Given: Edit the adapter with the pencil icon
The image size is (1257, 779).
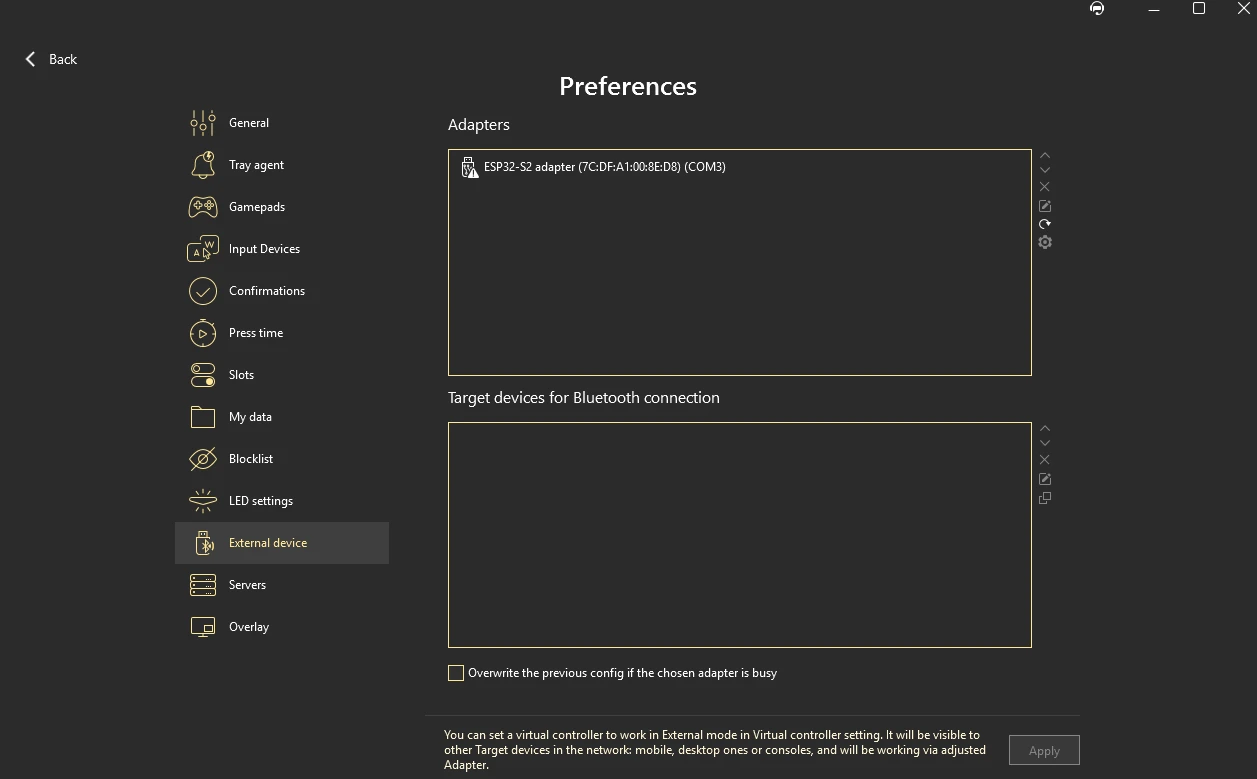Looking at the screenshot, I should pos(1045,206).
